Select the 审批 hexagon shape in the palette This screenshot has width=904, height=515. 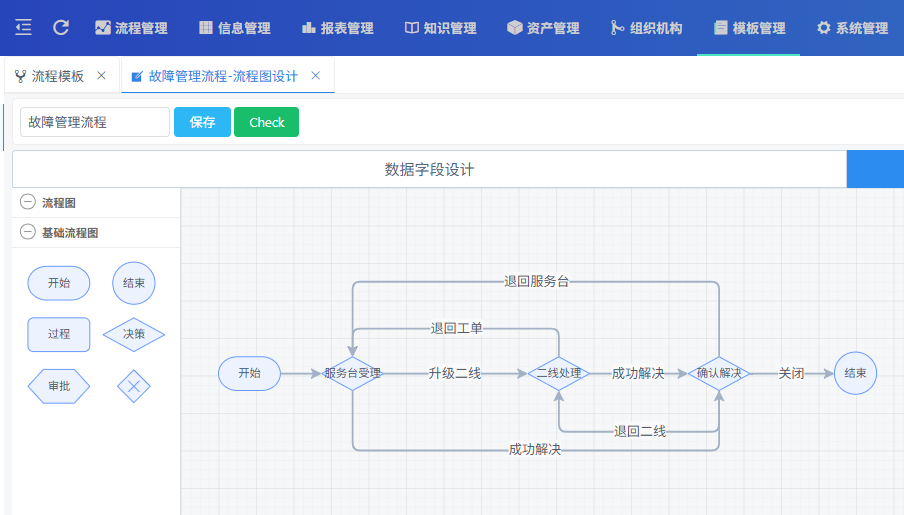[x=59, y=386]
